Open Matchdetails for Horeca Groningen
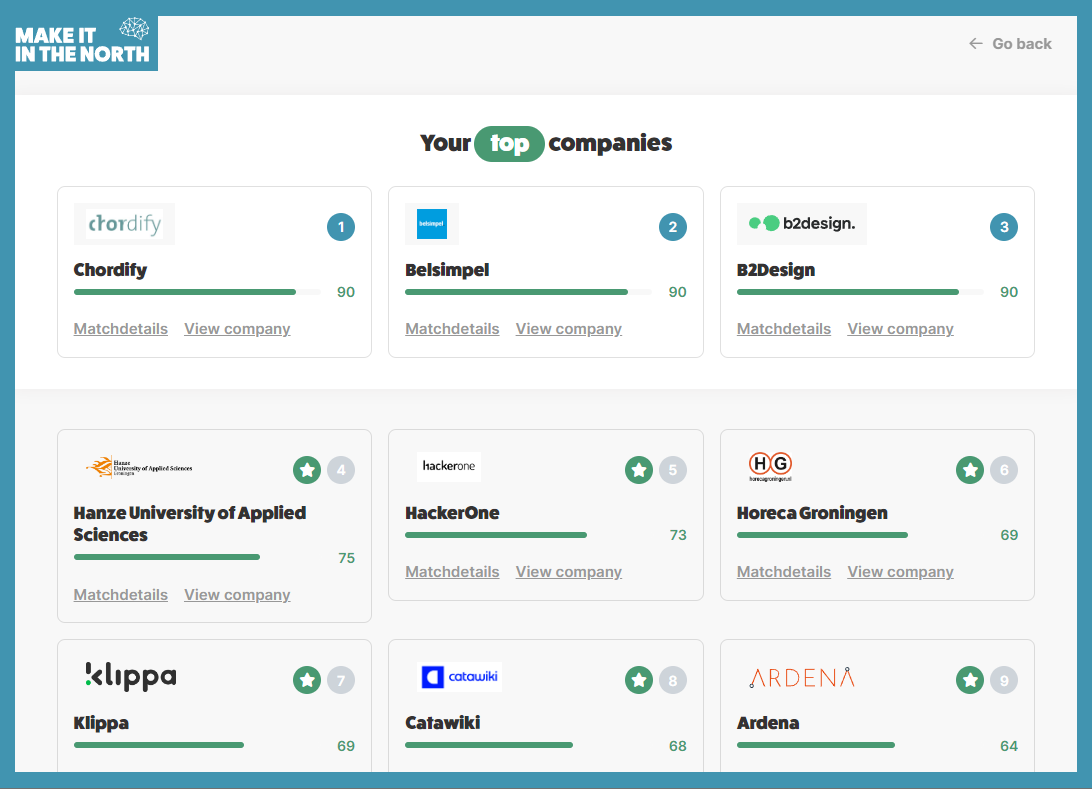The width and height of the screenshot is (1092, 789). click(783, 572)
